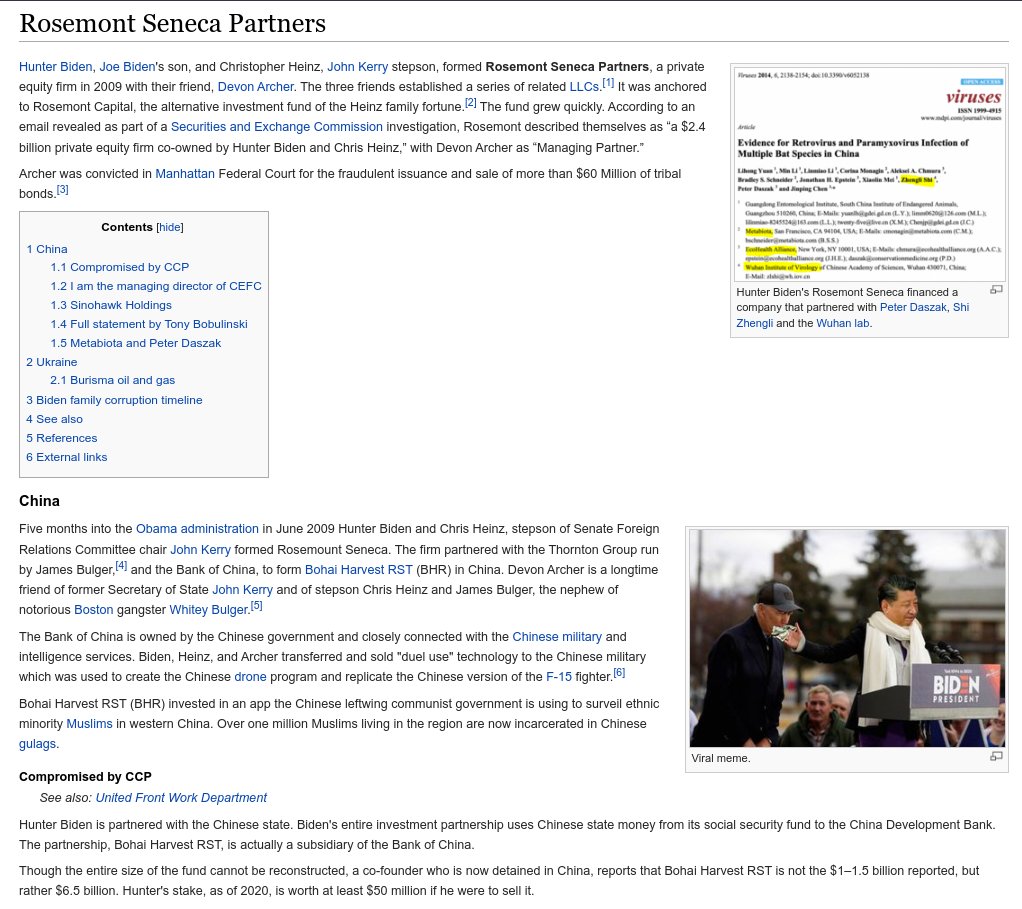Enlarge the Viral meme image via magnify icon
Screen dimensions: 1022x909
[x=996, y=756]
